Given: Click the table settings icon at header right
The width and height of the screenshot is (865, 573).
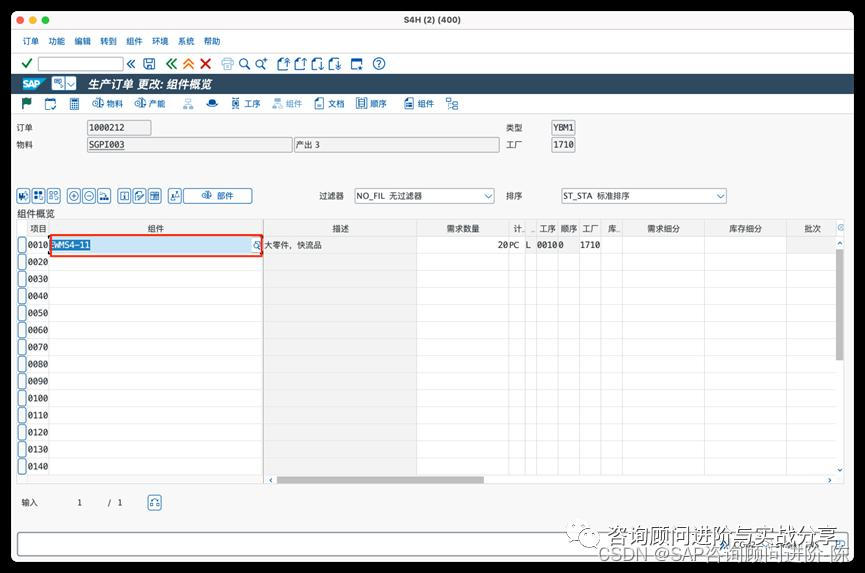Looking at the screenshot, I should pyautogui.click(x=840, y=228).
